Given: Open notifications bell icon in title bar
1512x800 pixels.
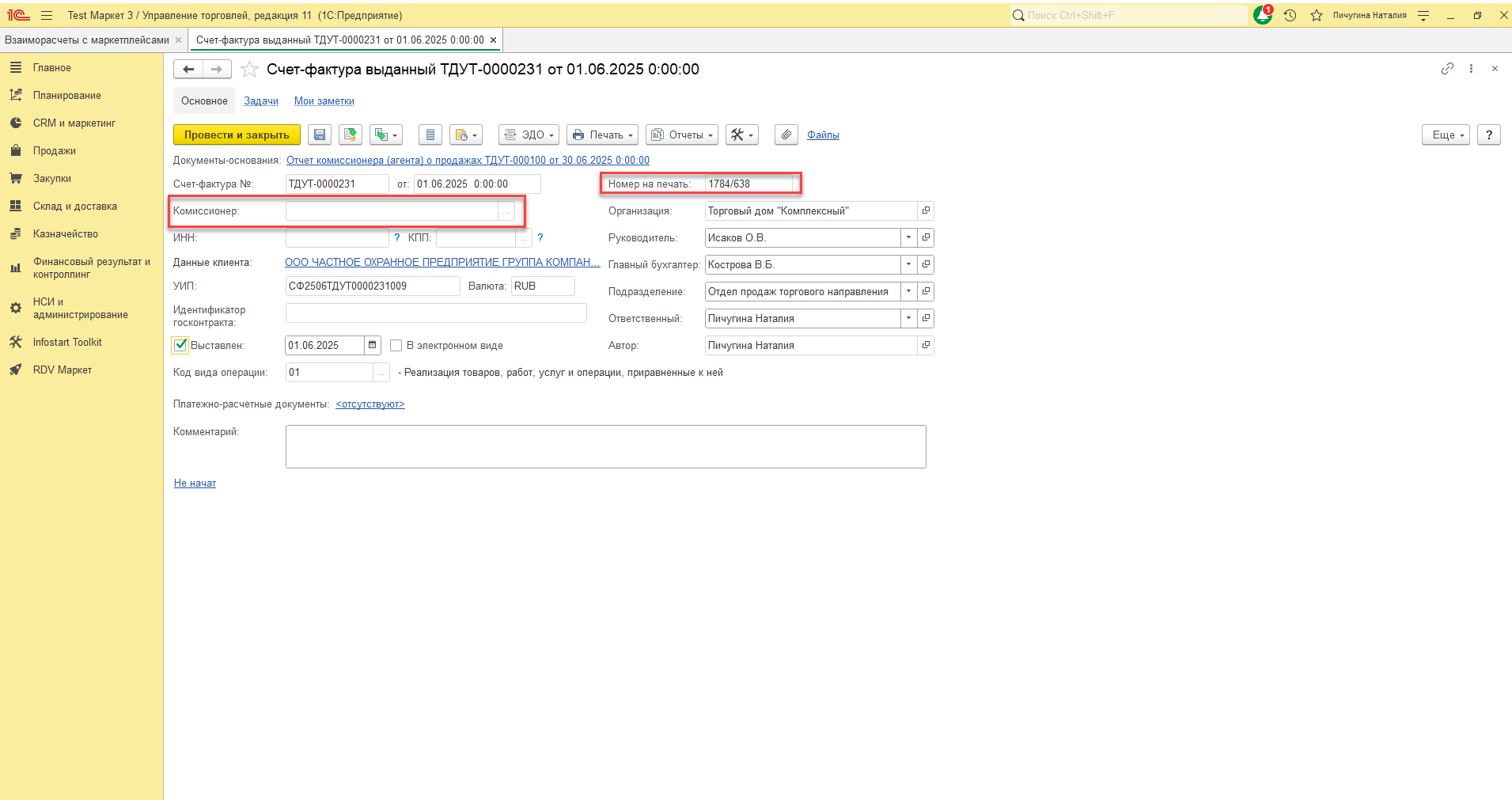Looking at the screenshot, I should 1263,15.
